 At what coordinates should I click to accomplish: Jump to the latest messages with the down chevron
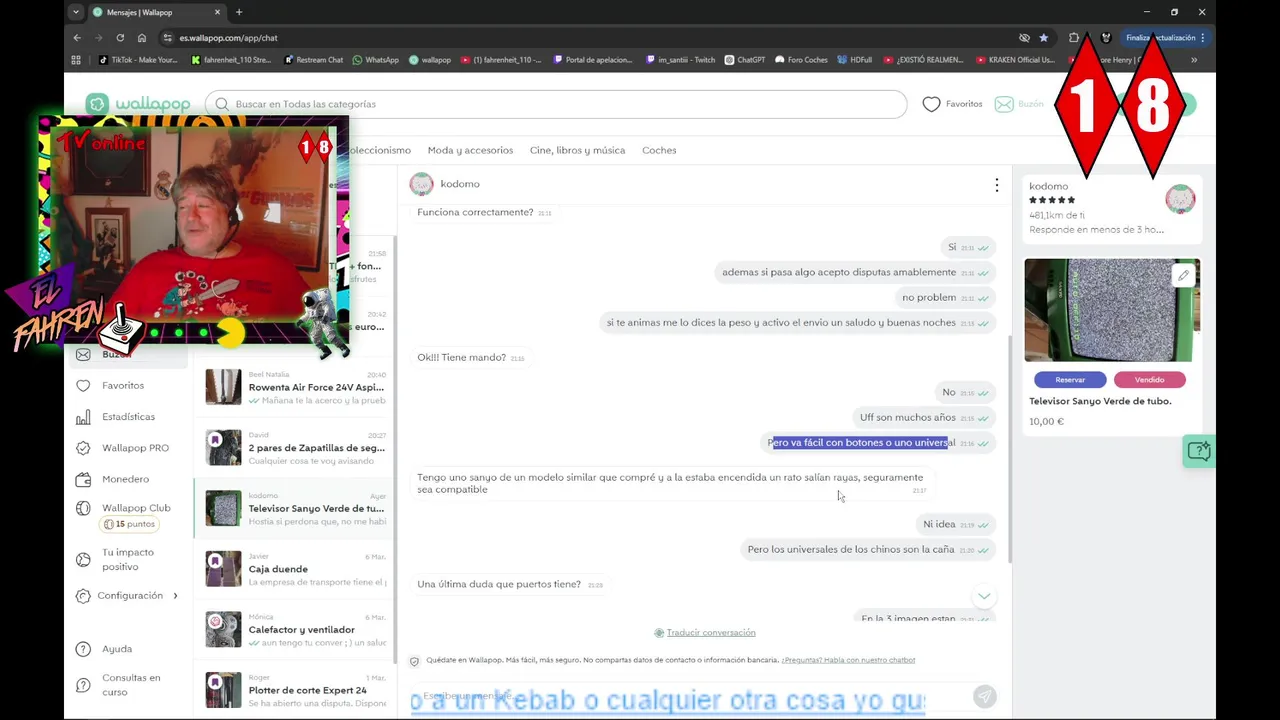coord(984,596)
